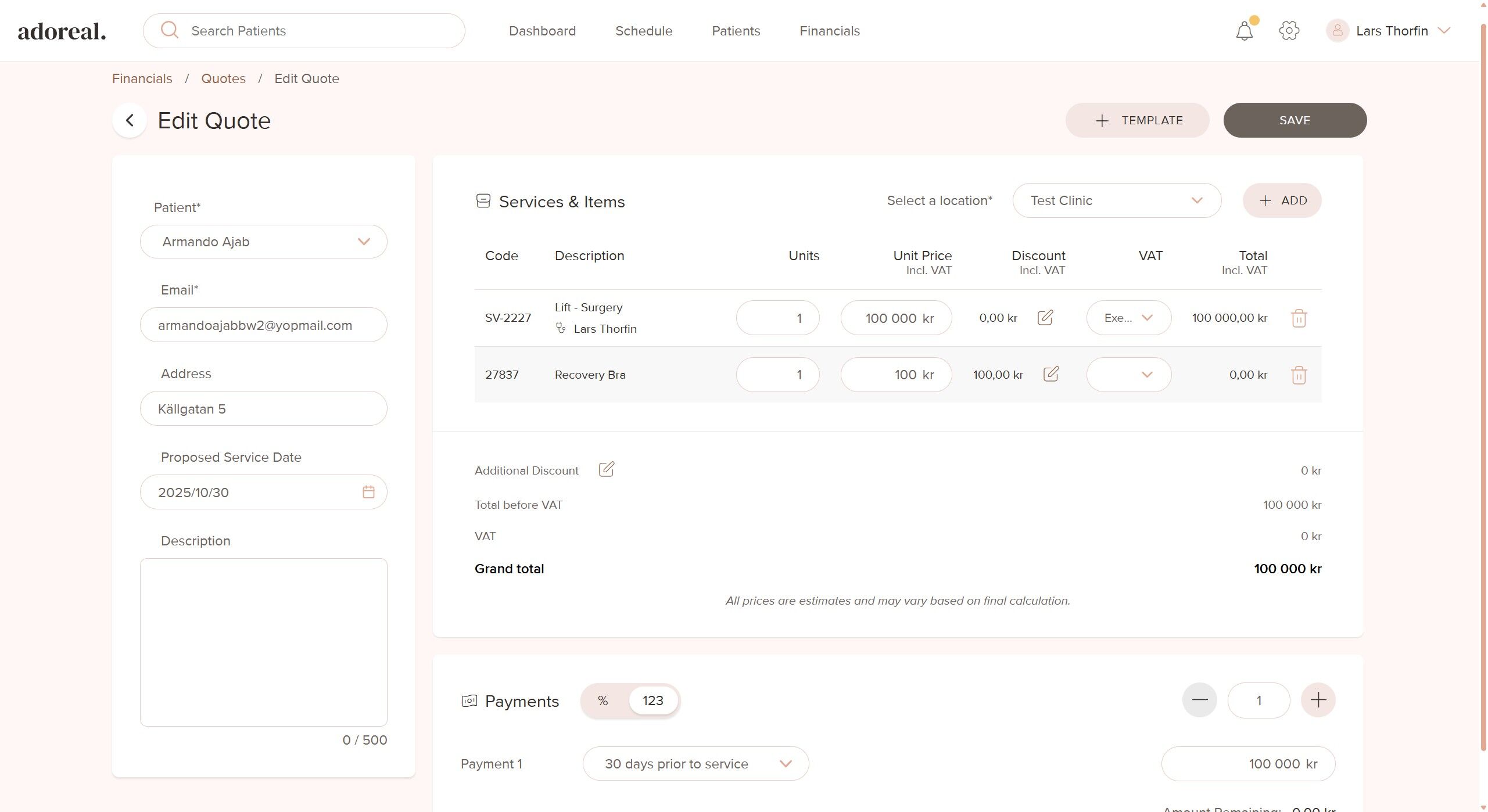Edit discount for Recovery Bra row
1488x812 pixels.
(x=1050, y=374)
